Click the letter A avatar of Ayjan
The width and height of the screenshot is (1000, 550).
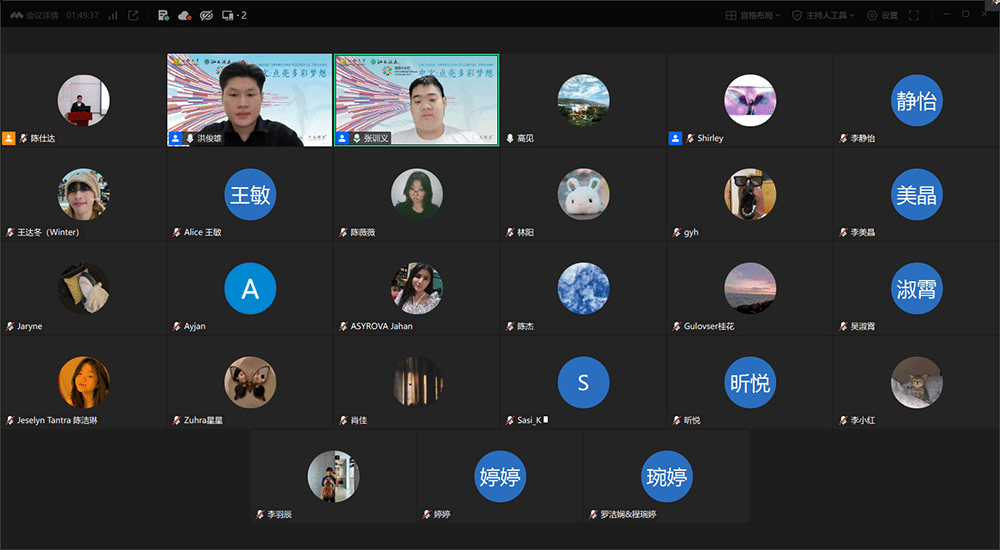250,289
